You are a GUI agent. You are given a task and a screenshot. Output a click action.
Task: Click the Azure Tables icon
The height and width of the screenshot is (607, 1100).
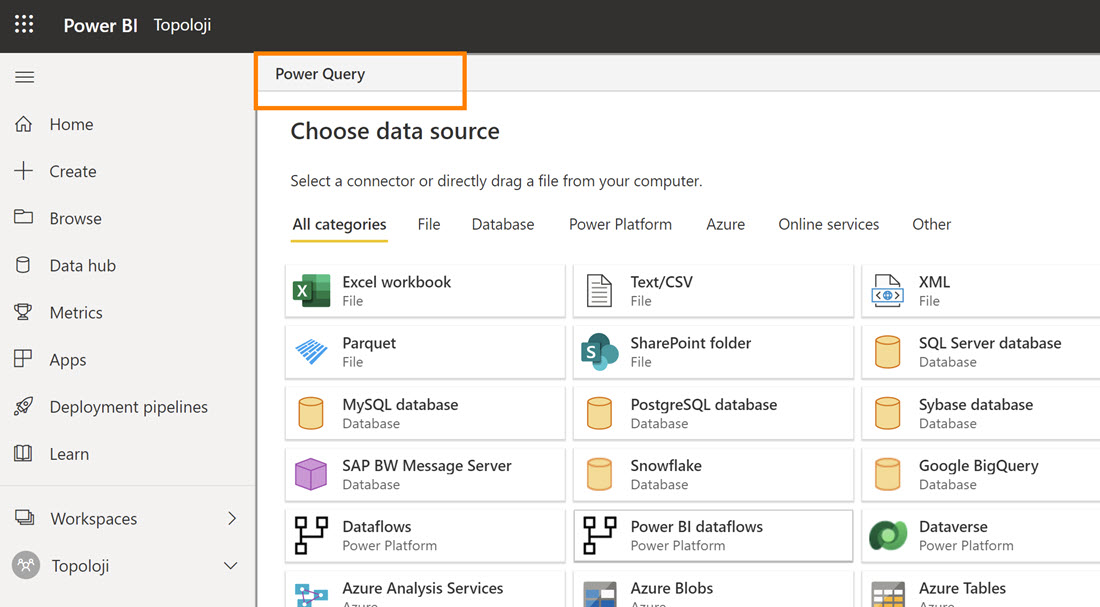click(888, 594)
